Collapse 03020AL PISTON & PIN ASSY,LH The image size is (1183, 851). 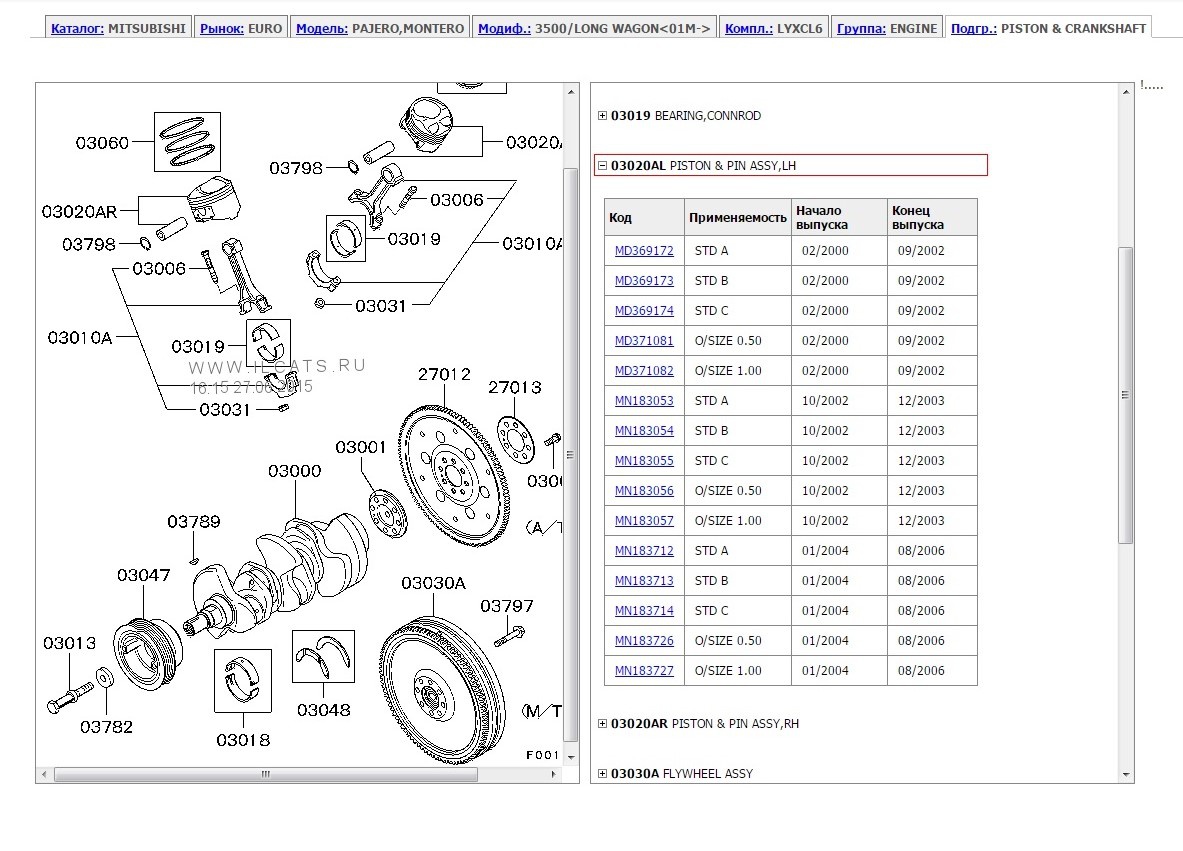pos(602,166)
